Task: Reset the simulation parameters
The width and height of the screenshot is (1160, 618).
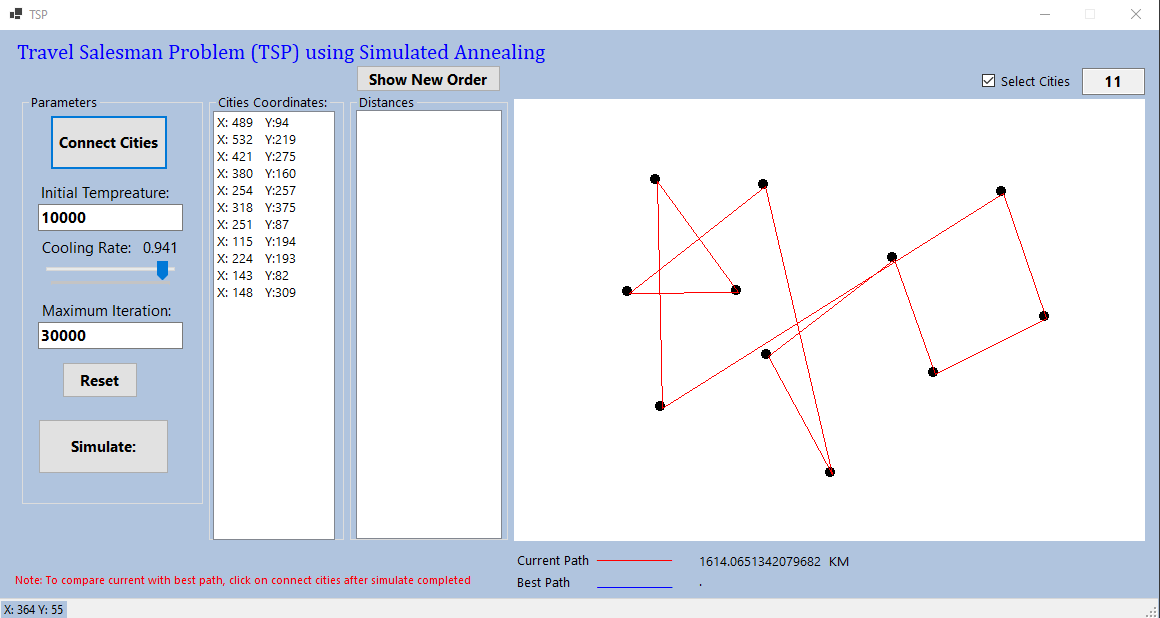Action: coord(99,380)
